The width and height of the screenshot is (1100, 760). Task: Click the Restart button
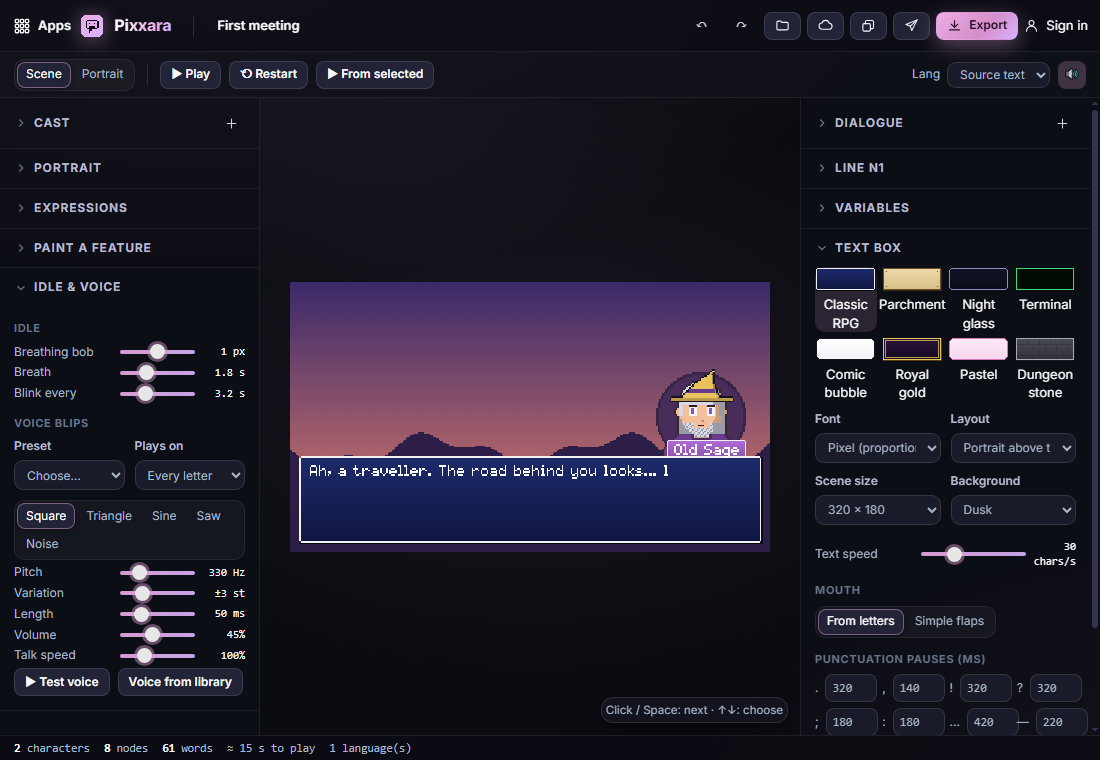pyautogui.click(x=269, y=74)
